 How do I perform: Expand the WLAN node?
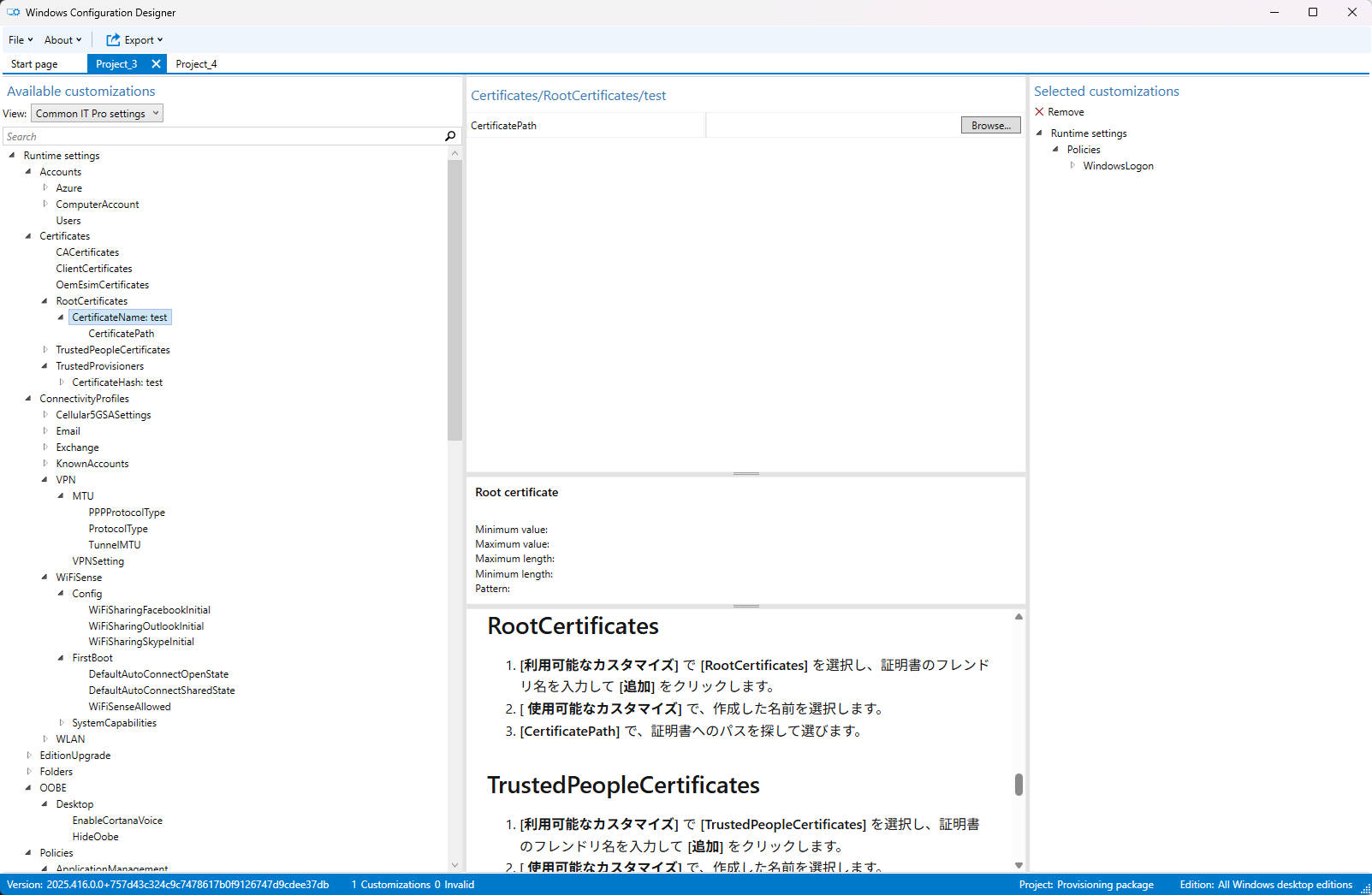pos(45,738)
